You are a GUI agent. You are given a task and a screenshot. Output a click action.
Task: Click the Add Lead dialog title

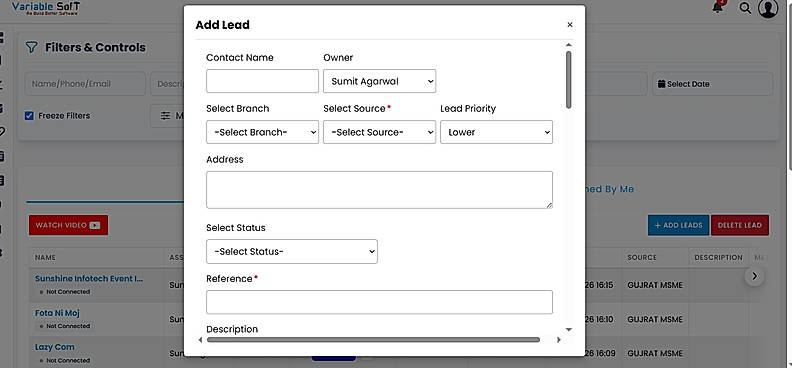click(222, 25)
